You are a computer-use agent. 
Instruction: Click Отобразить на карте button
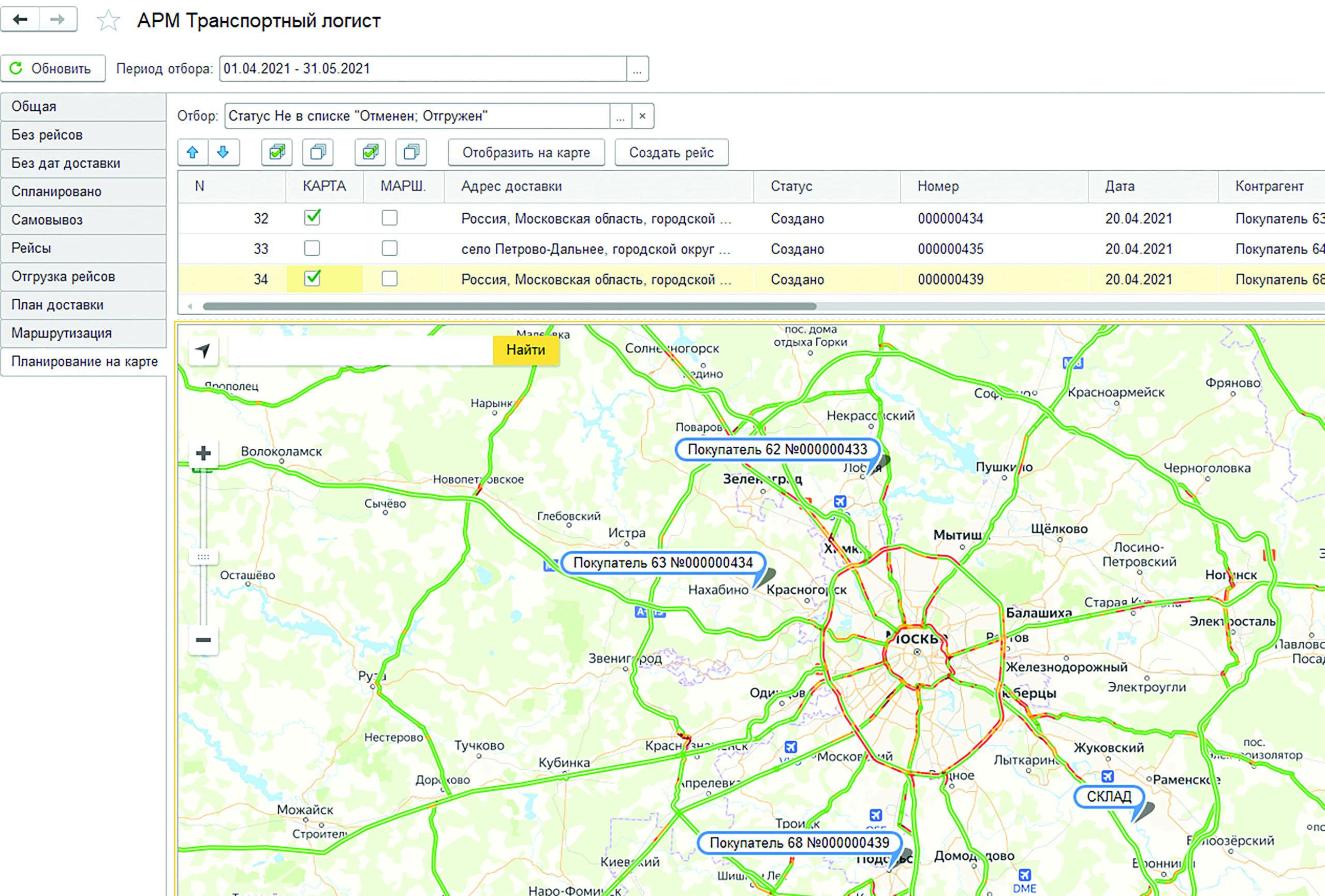526,153
